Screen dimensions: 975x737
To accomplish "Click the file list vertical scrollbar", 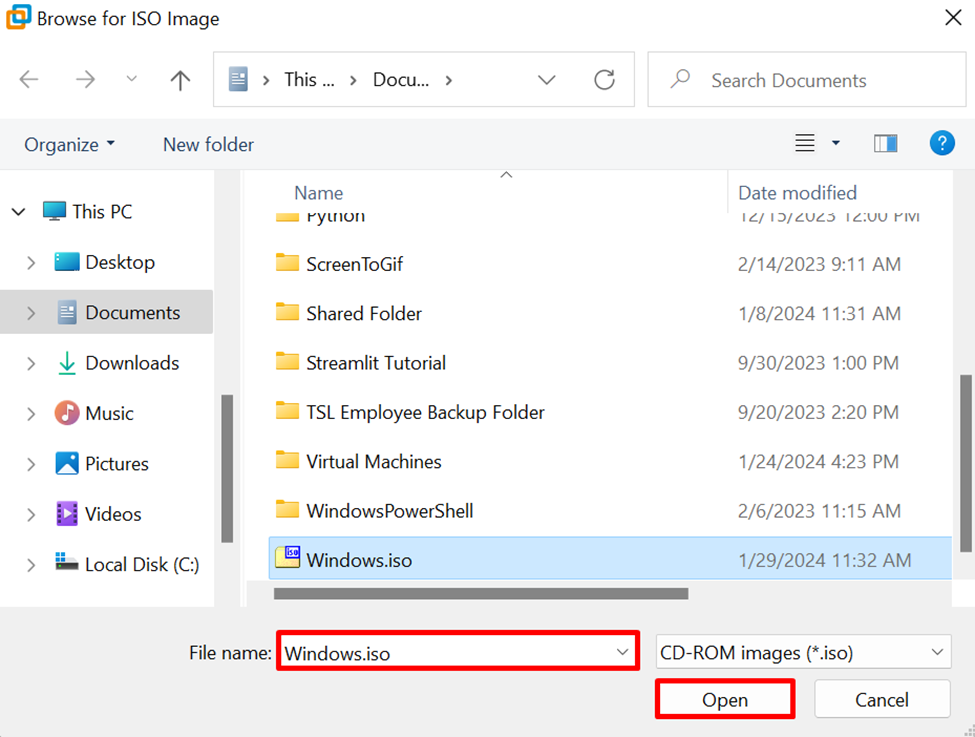I will [965, 463].
